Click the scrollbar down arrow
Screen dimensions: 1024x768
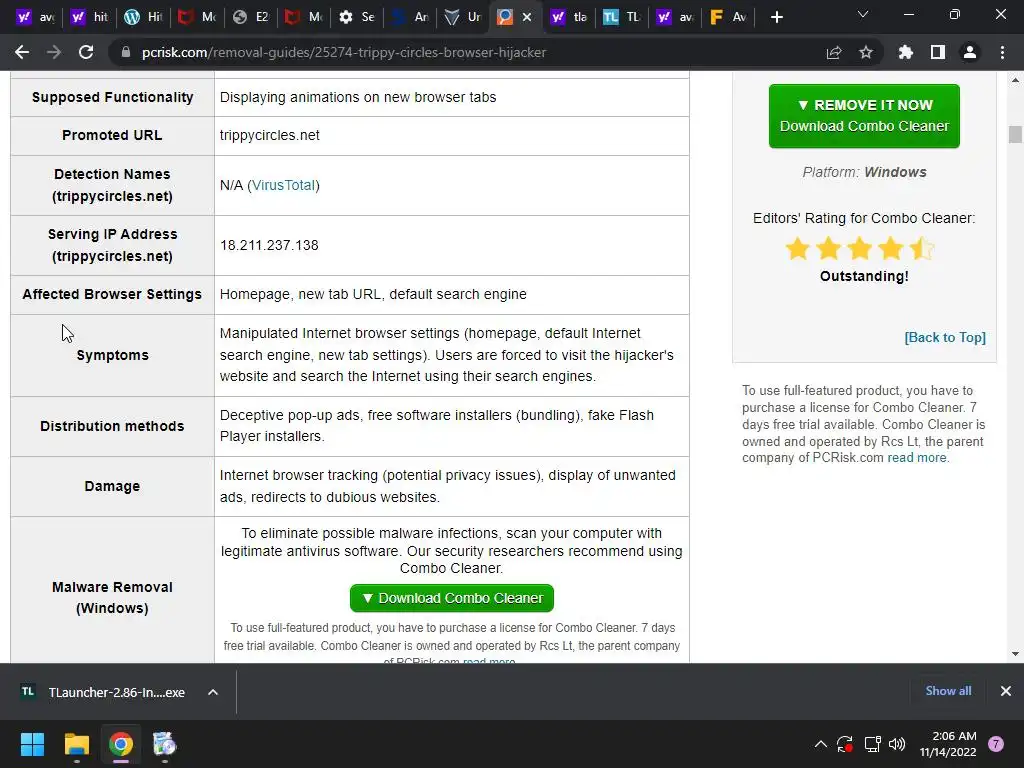[1015, 654]
